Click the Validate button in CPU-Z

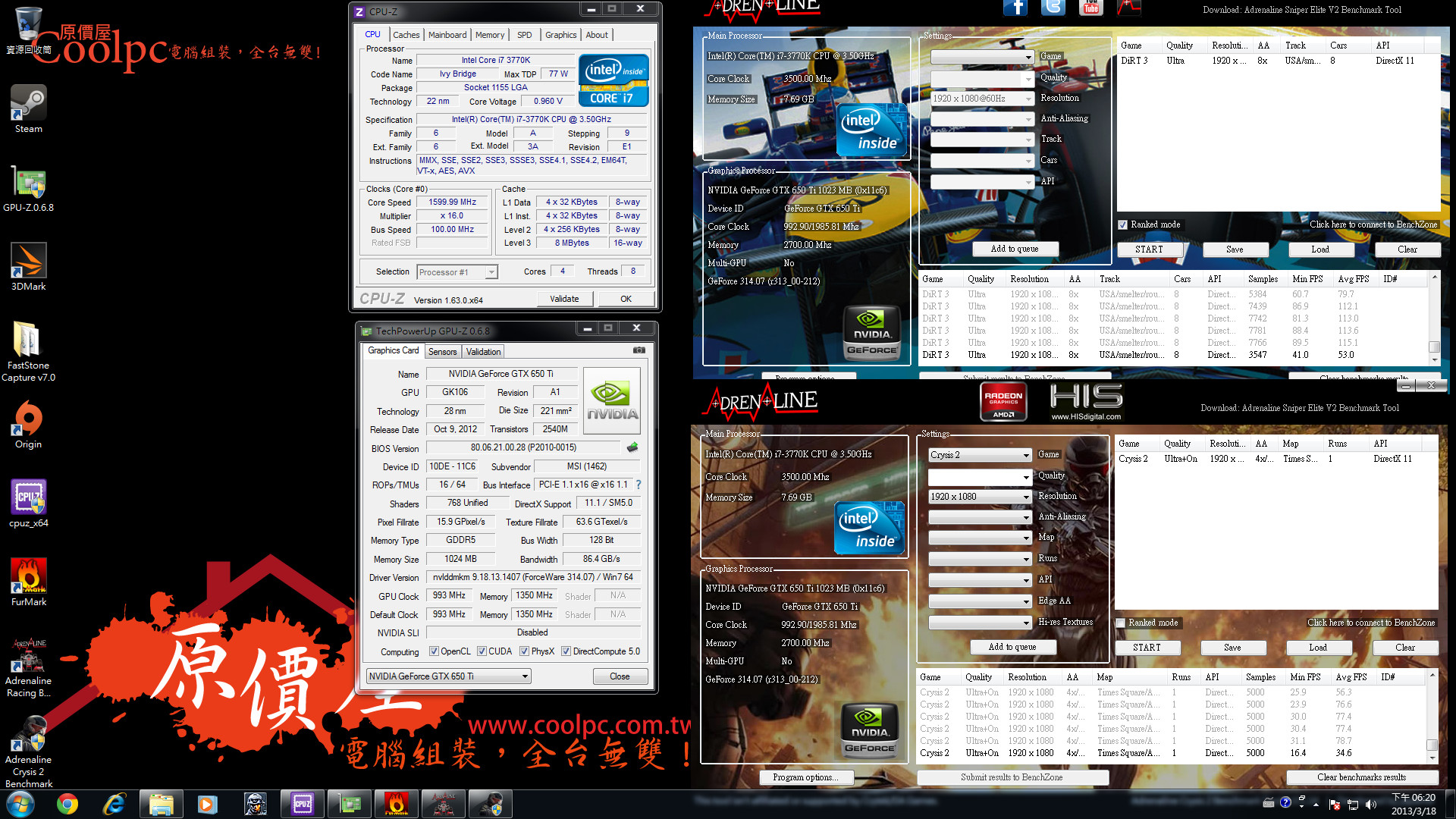[x=564, y=299]
